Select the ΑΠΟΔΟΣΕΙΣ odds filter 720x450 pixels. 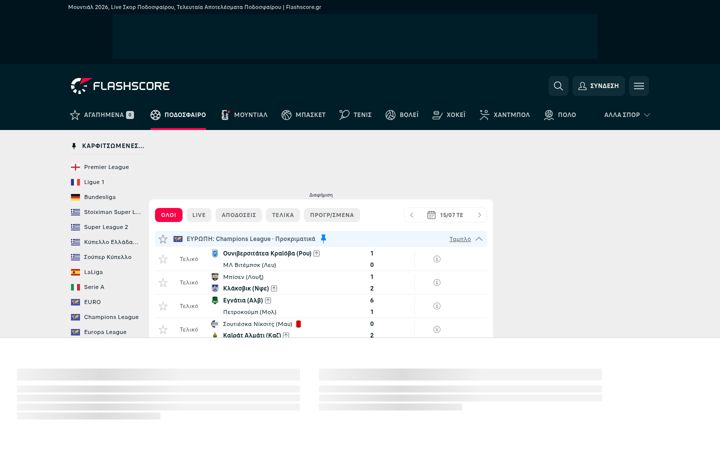pos(239,215)
